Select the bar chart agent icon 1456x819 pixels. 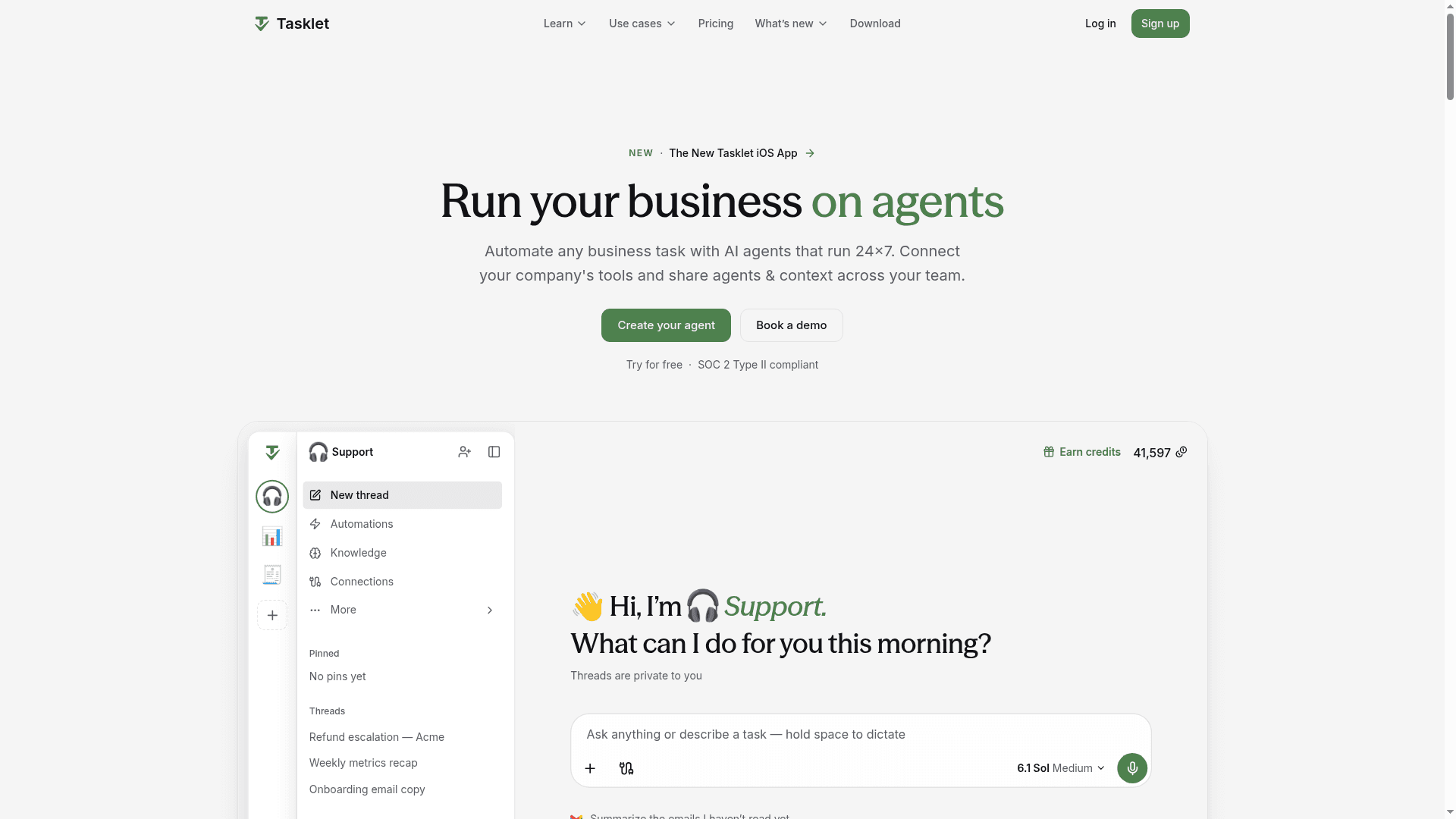pos(272,536)
